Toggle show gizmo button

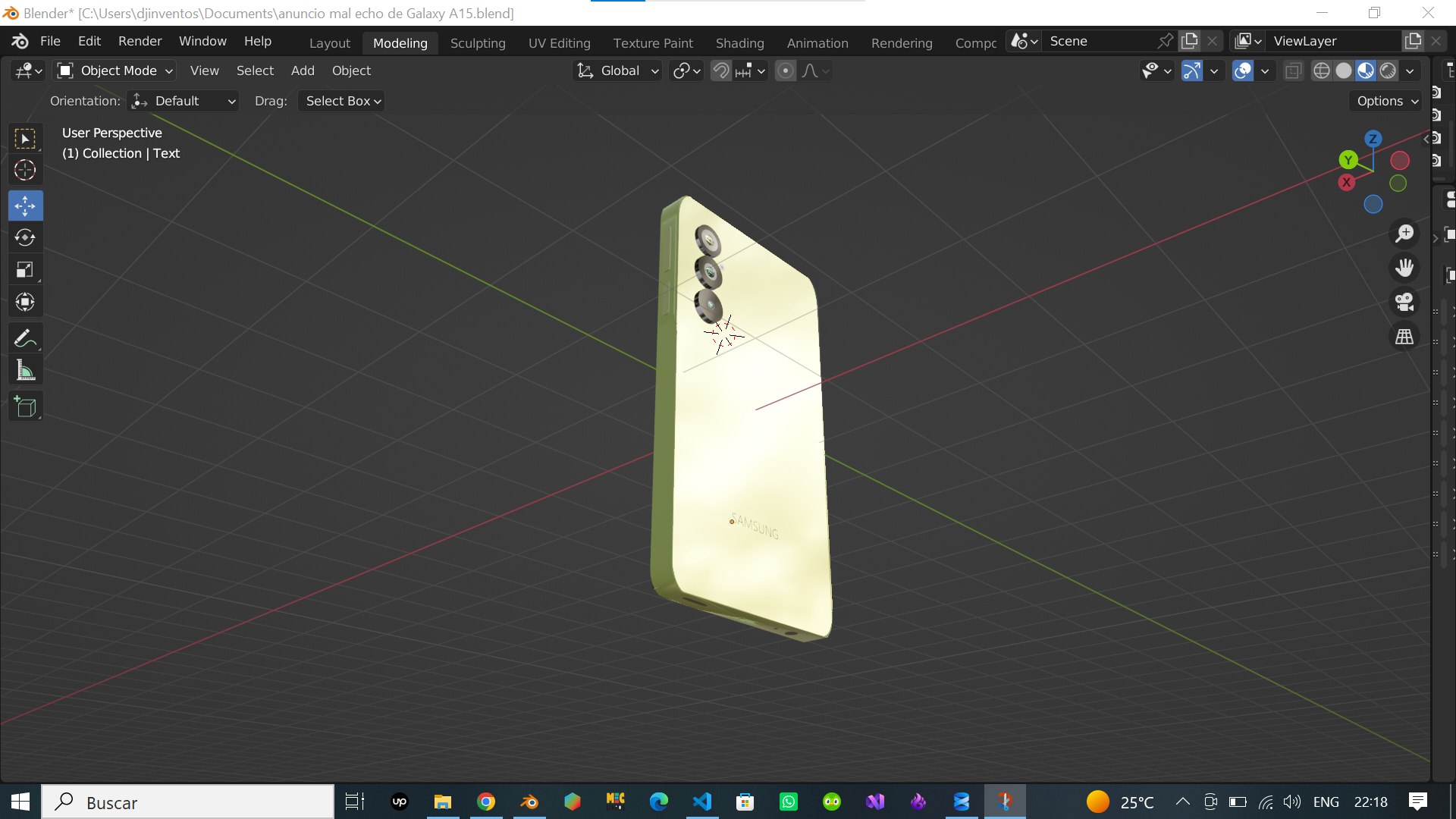1191,71
